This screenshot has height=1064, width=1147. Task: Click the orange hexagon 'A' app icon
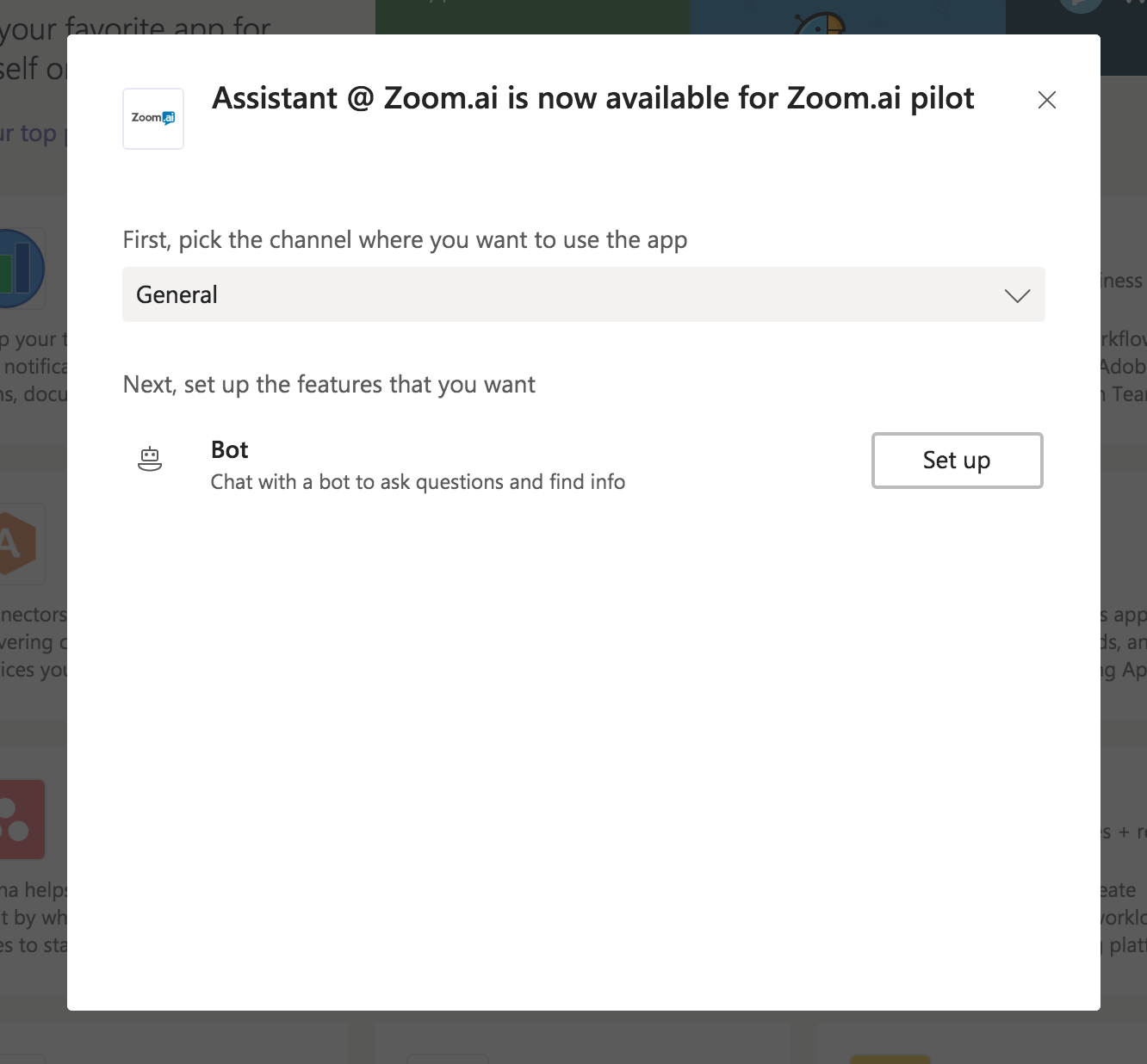click(x=19, y=545)
